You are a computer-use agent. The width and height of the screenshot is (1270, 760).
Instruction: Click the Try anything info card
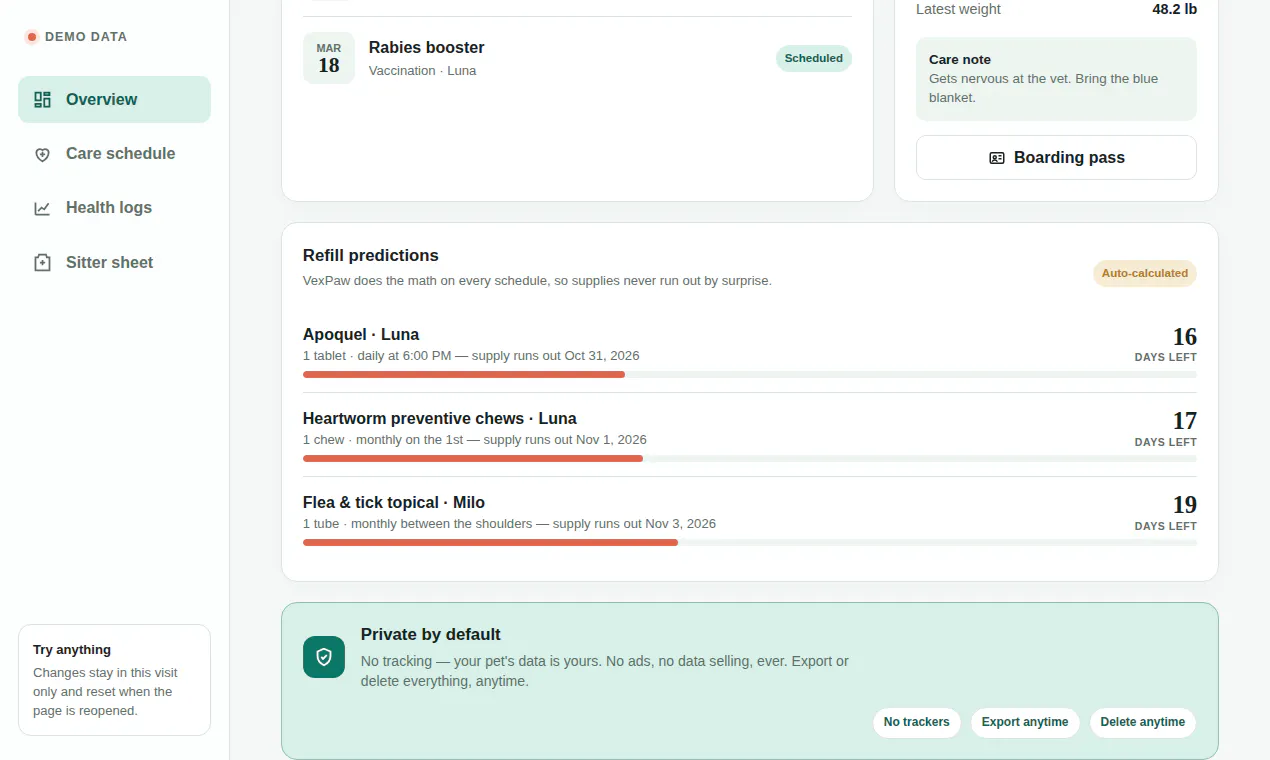(x=114, y=680)
